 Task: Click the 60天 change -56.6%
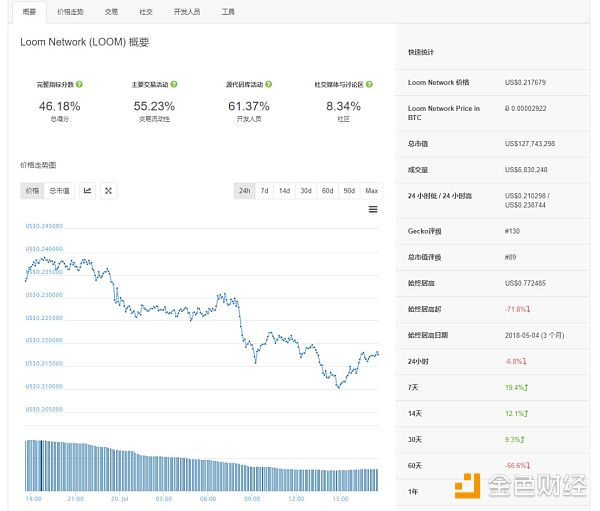click(x=518, y=465)
